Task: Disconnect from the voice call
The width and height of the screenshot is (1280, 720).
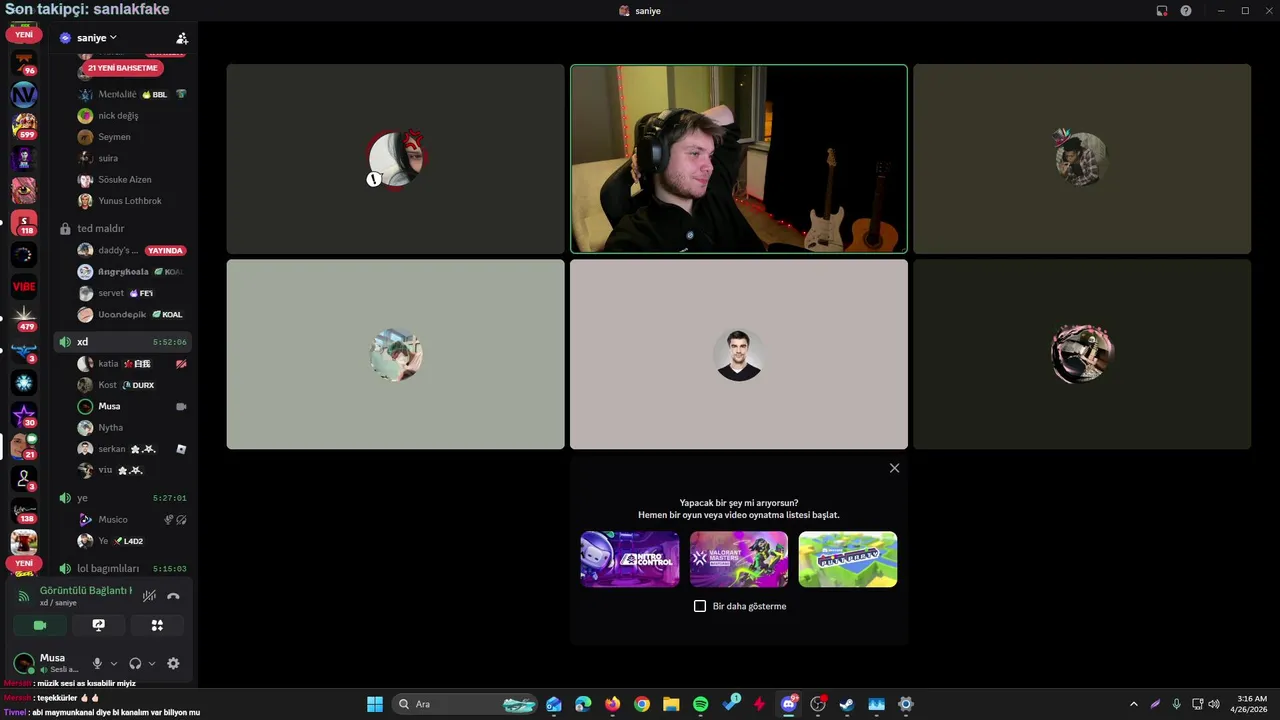Action: [x=173, y=596]
